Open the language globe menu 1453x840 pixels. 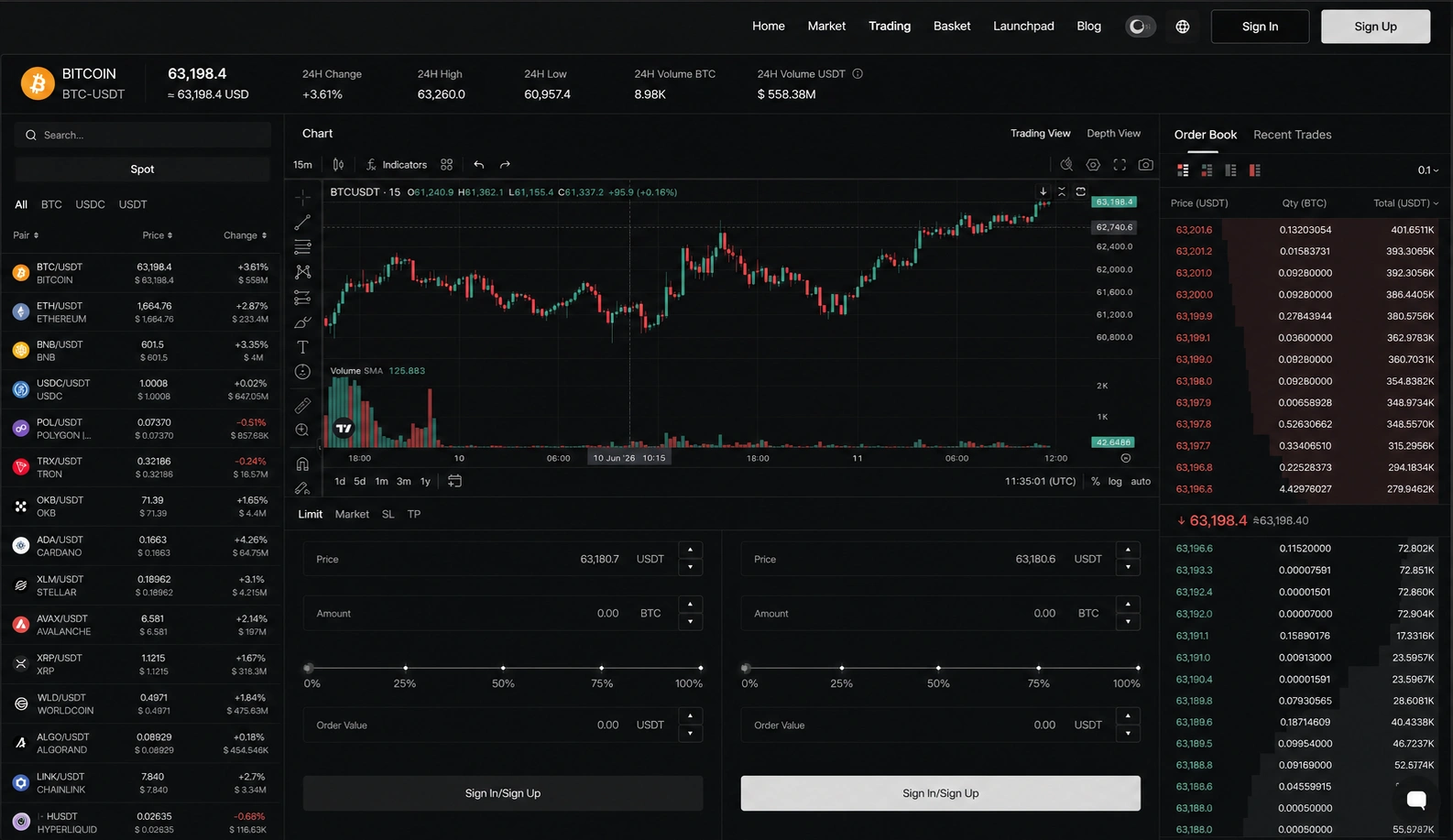point(1183,27)
